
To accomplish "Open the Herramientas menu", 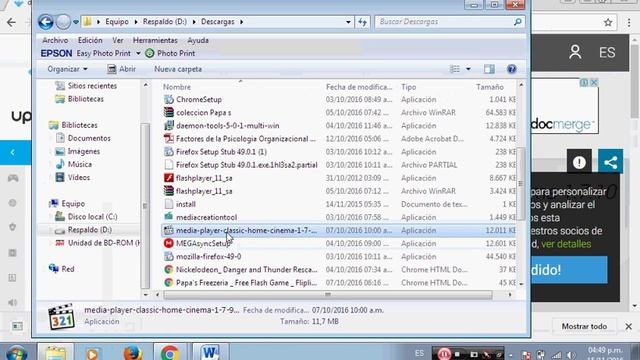I will [155, 40].
